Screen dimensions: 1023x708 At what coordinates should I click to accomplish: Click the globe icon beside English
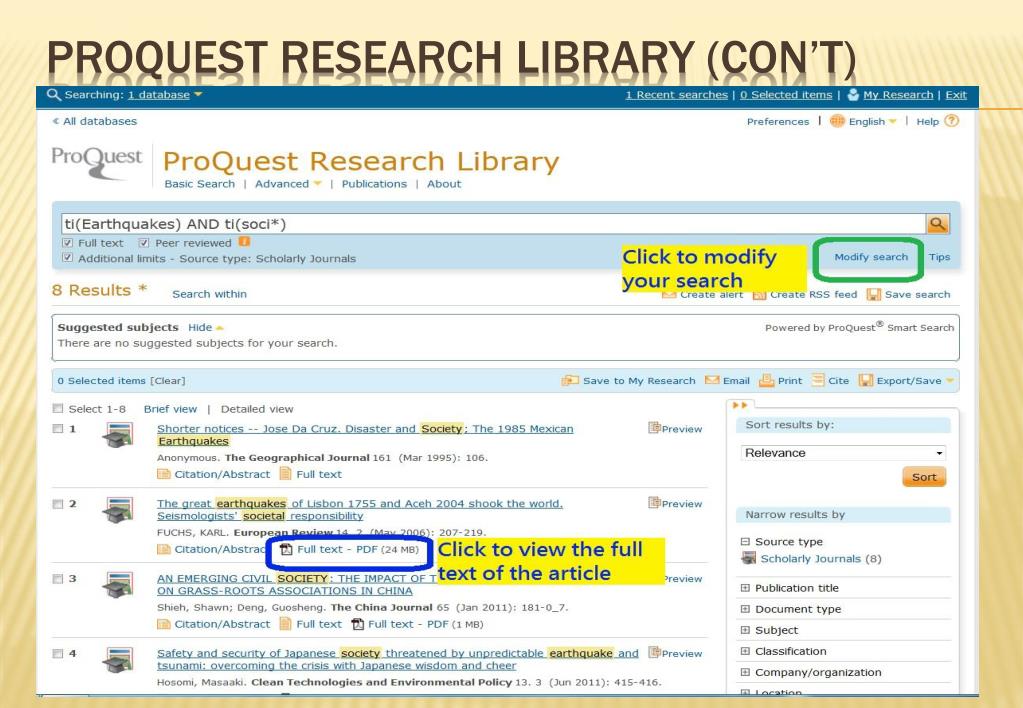click(837, 121)
